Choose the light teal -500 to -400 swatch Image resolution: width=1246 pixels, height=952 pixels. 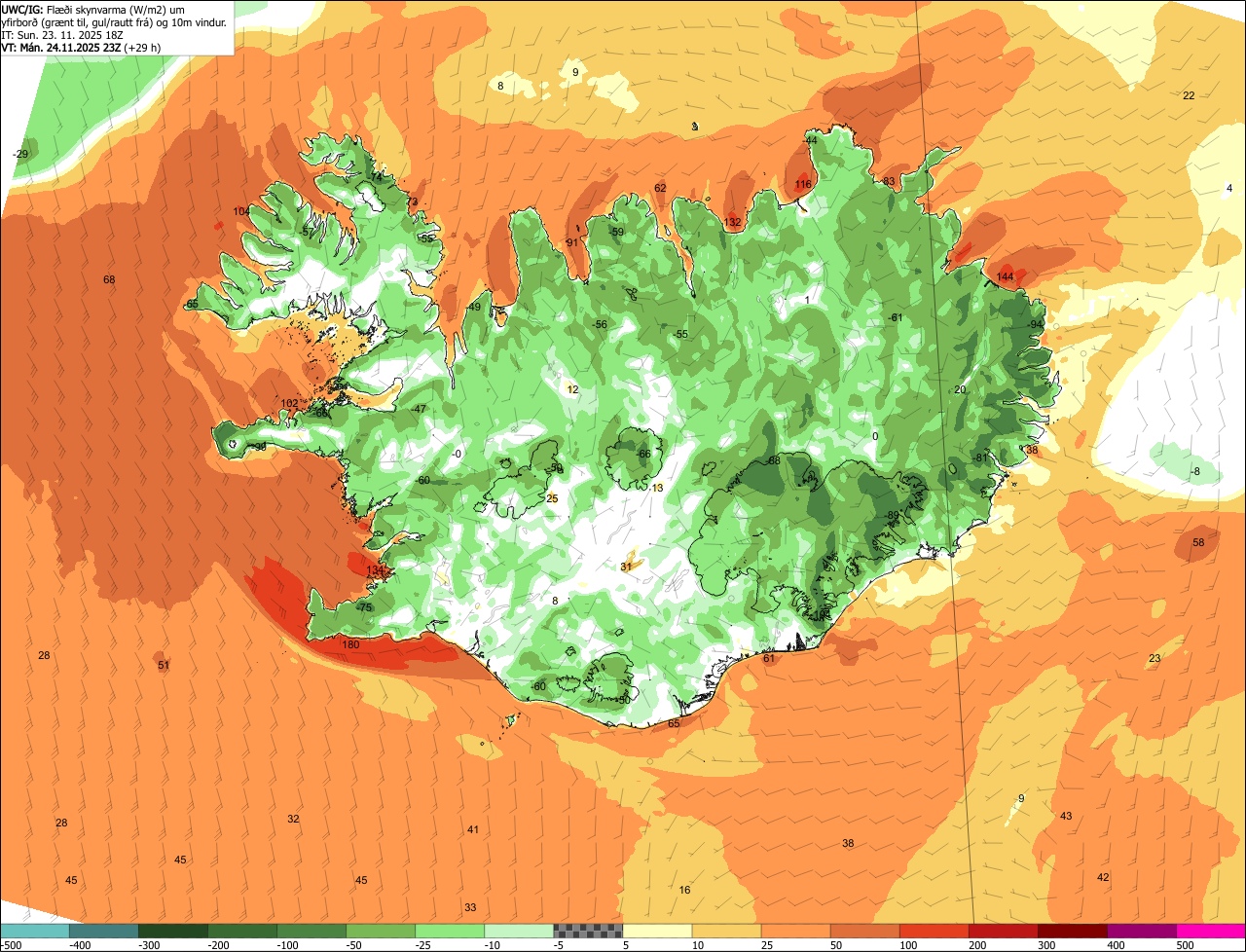[35, 931]
